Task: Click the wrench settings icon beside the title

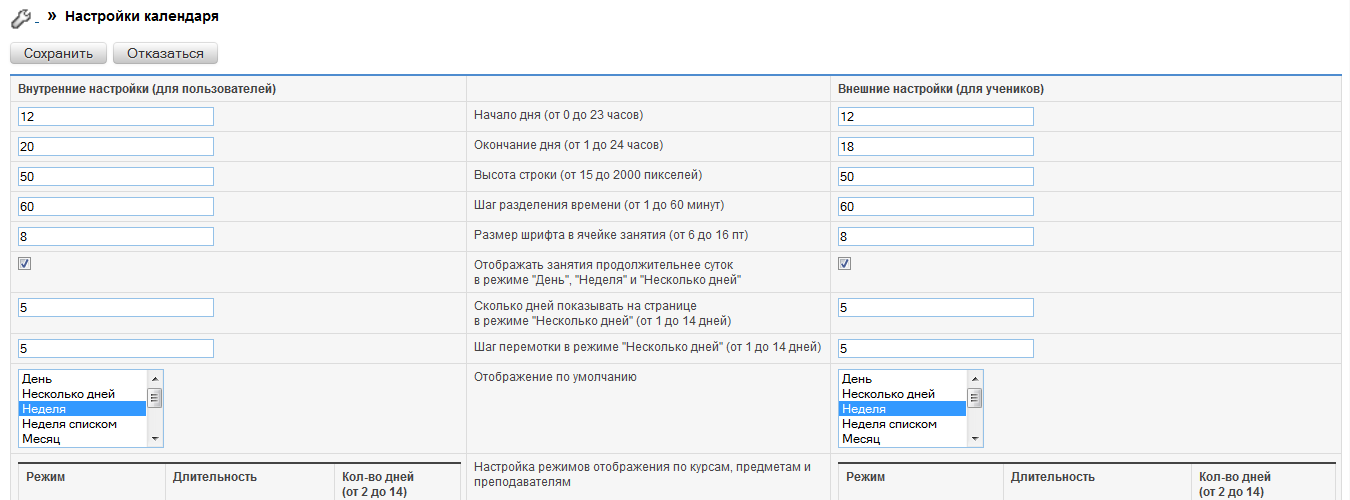Action: tap(20, 17)
